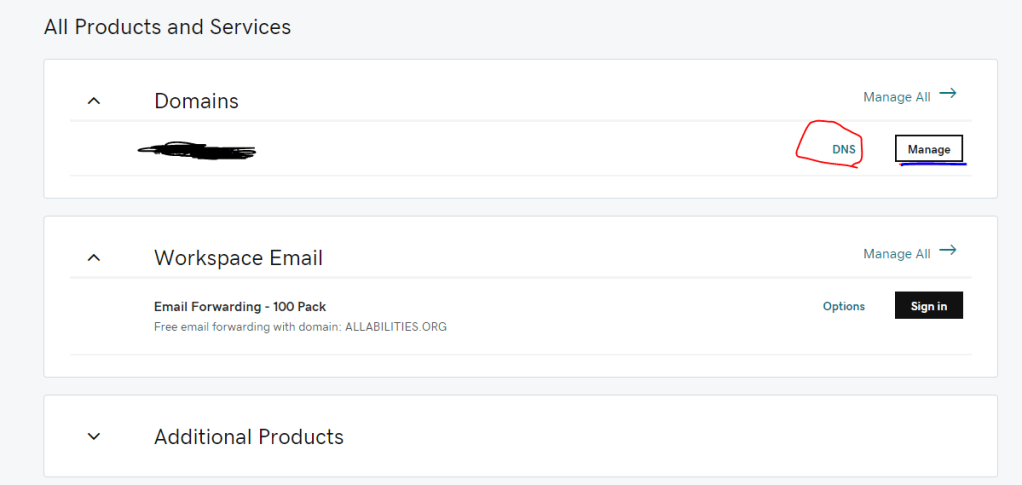Click the Workspace Email section heading
Viewport: 1022px width, 485px height.
[x=238, y=258]
